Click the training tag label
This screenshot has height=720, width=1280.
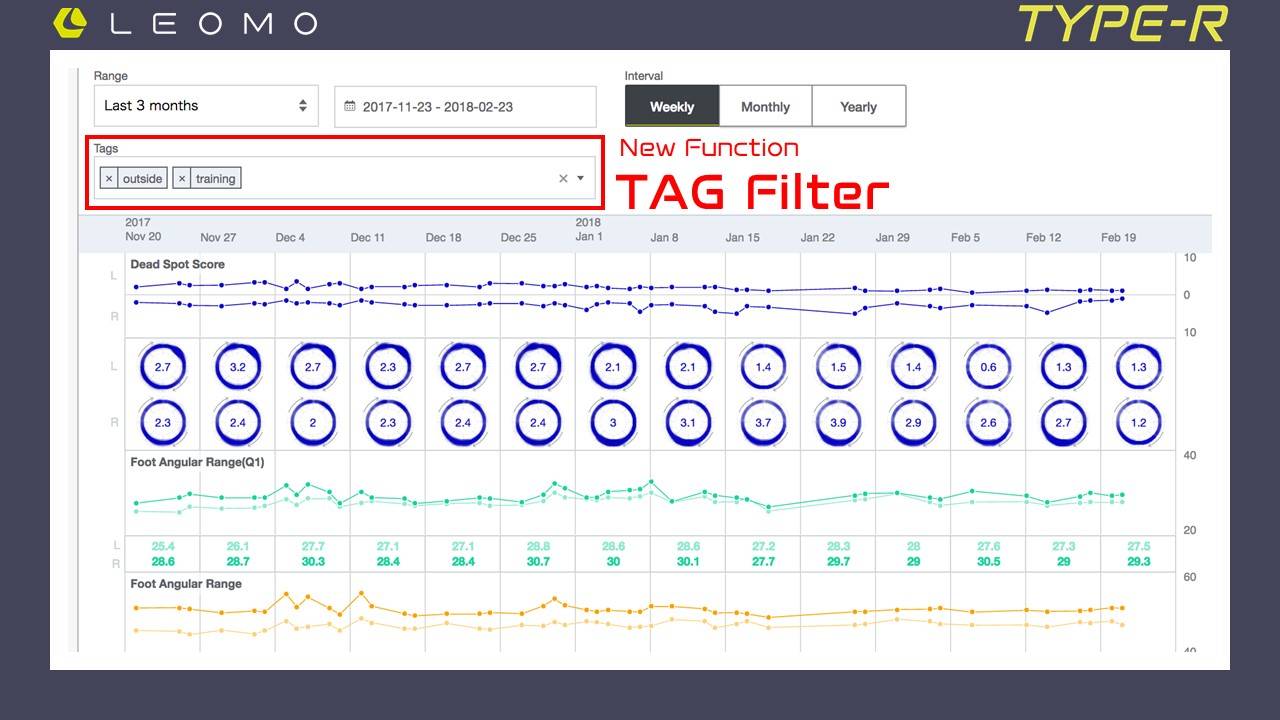(215, 178)
